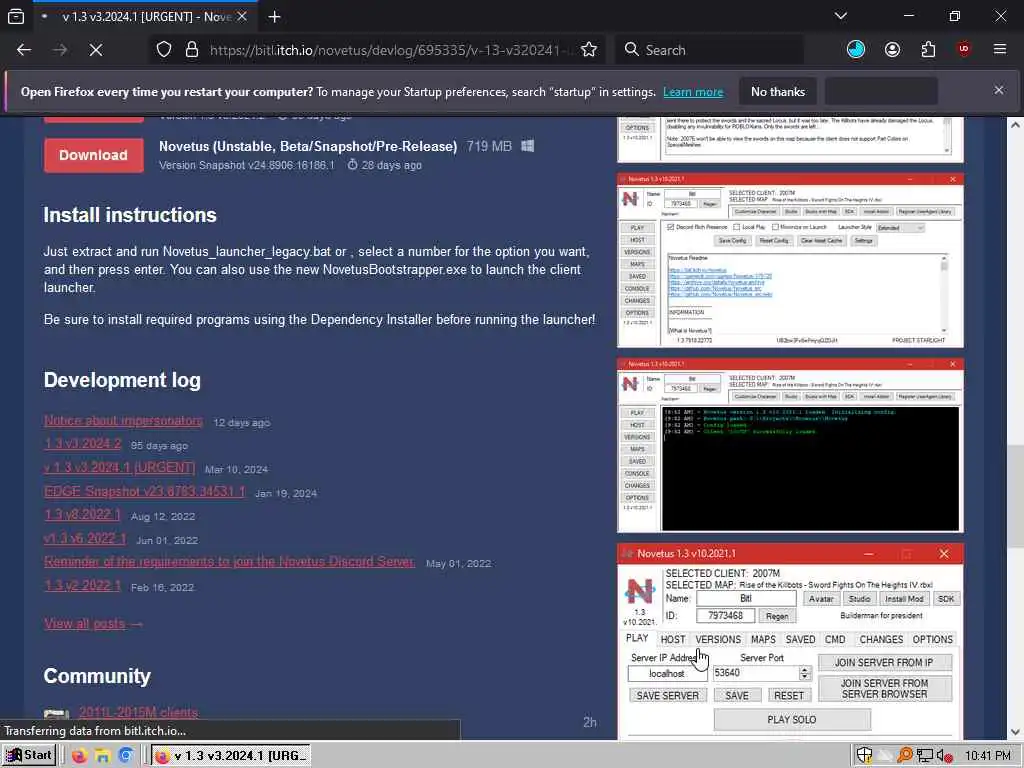The height and width of the screenshot is (768, 1024).
Task: Open the 1.3 v8.2022.1 devlog
Action: [82, 515]
